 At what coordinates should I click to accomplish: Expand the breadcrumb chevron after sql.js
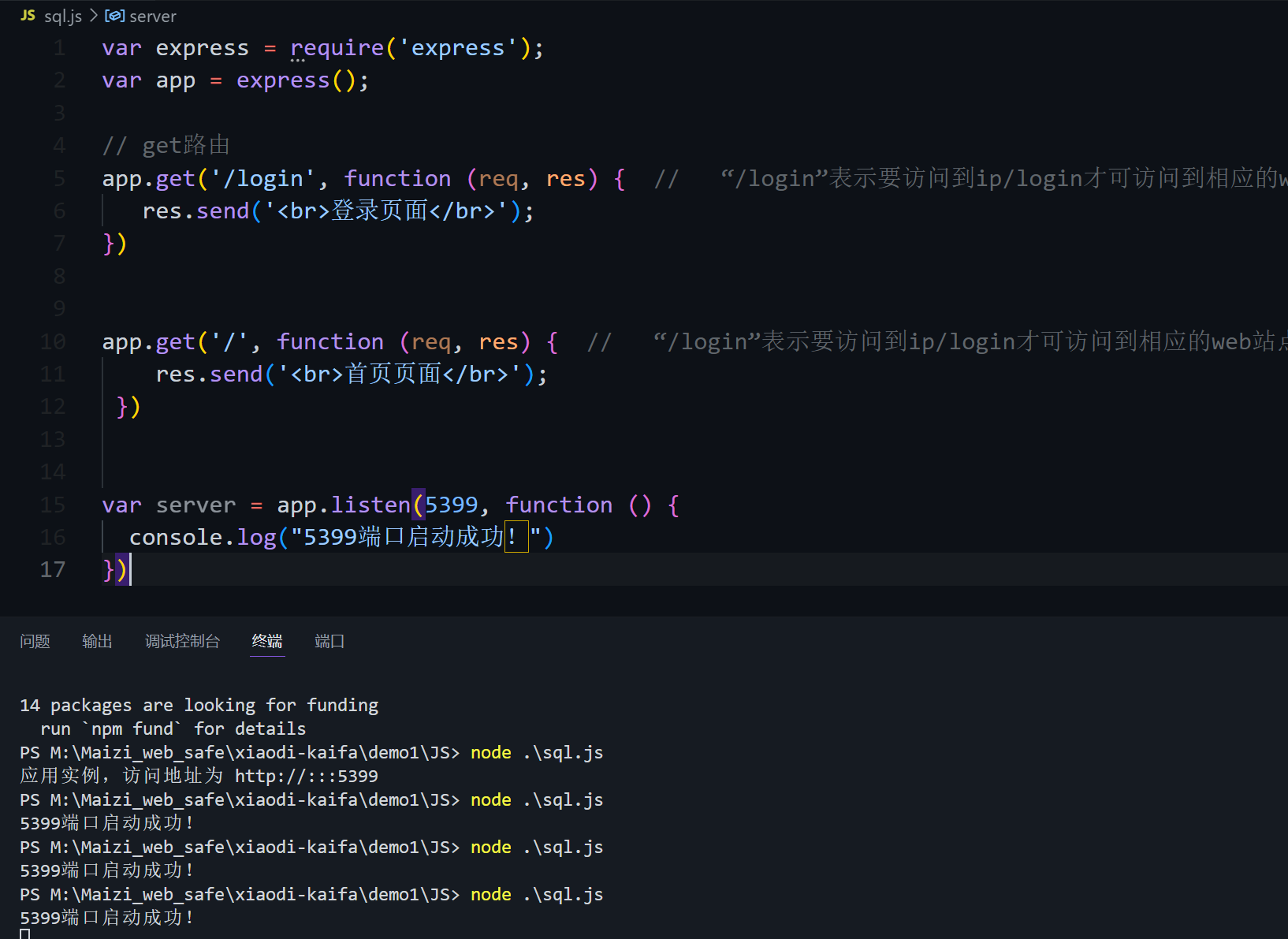93,15
